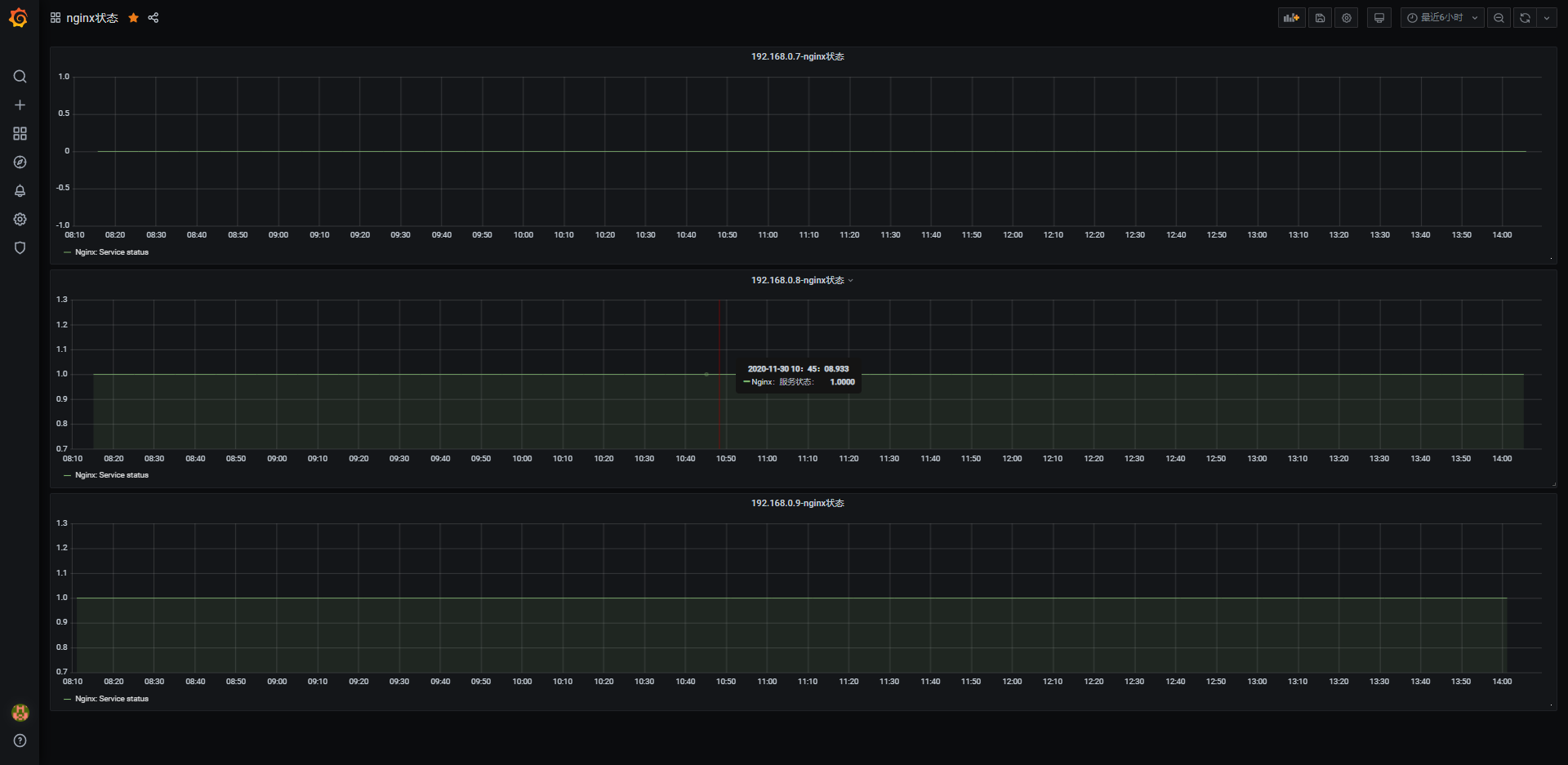Click the Add panel button
The width and height of the screenshot is (1568, 765).
1291,18
